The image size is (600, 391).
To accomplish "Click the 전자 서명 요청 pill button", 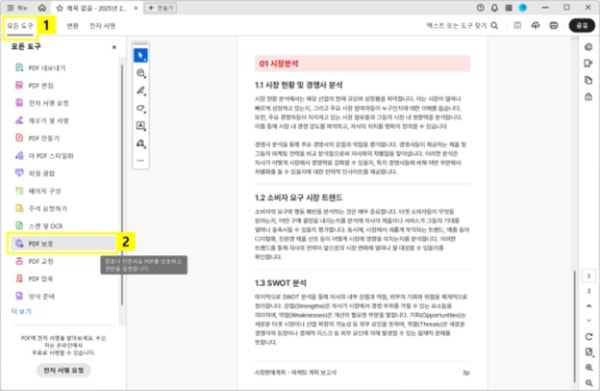I will (64, 370).
